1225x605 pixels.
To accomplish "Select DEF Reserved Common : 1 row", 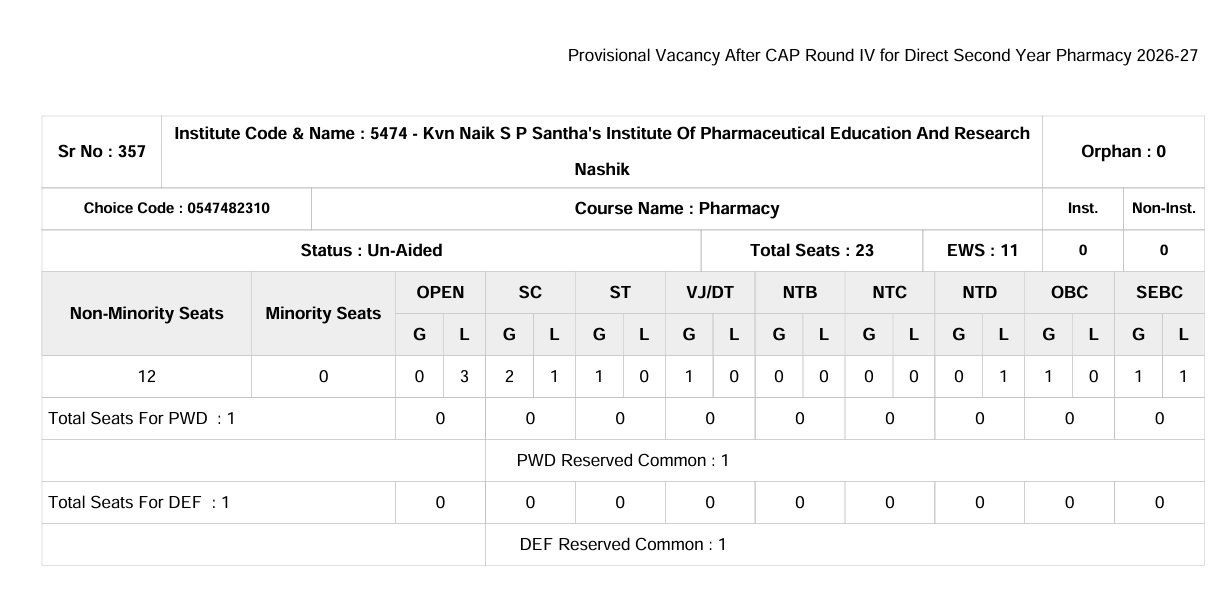I will 623,545.
